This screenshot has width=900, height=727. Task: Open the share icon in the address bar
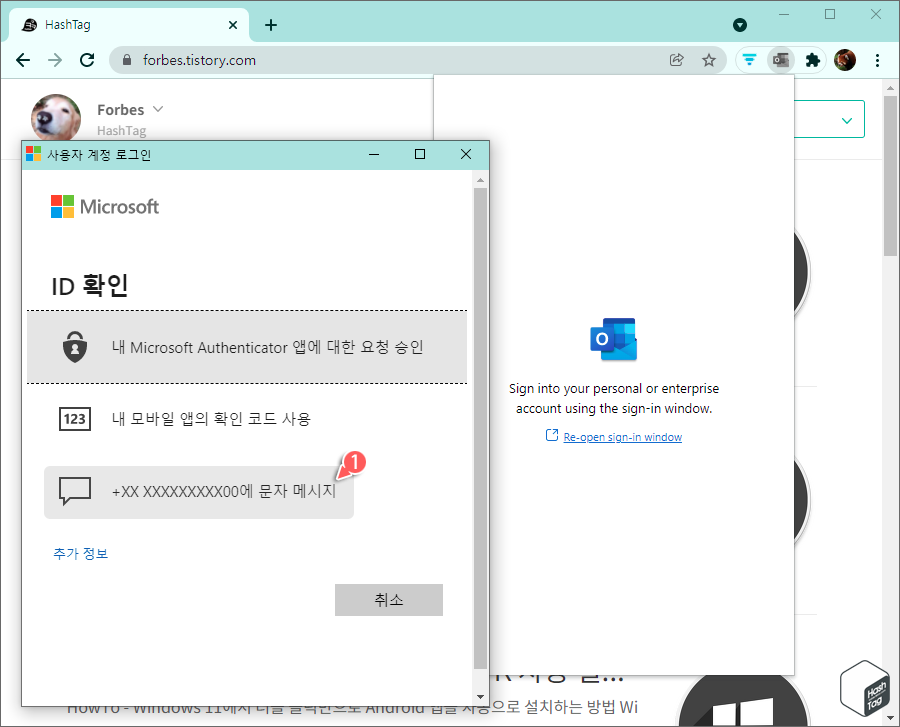(x=677, y=60)
